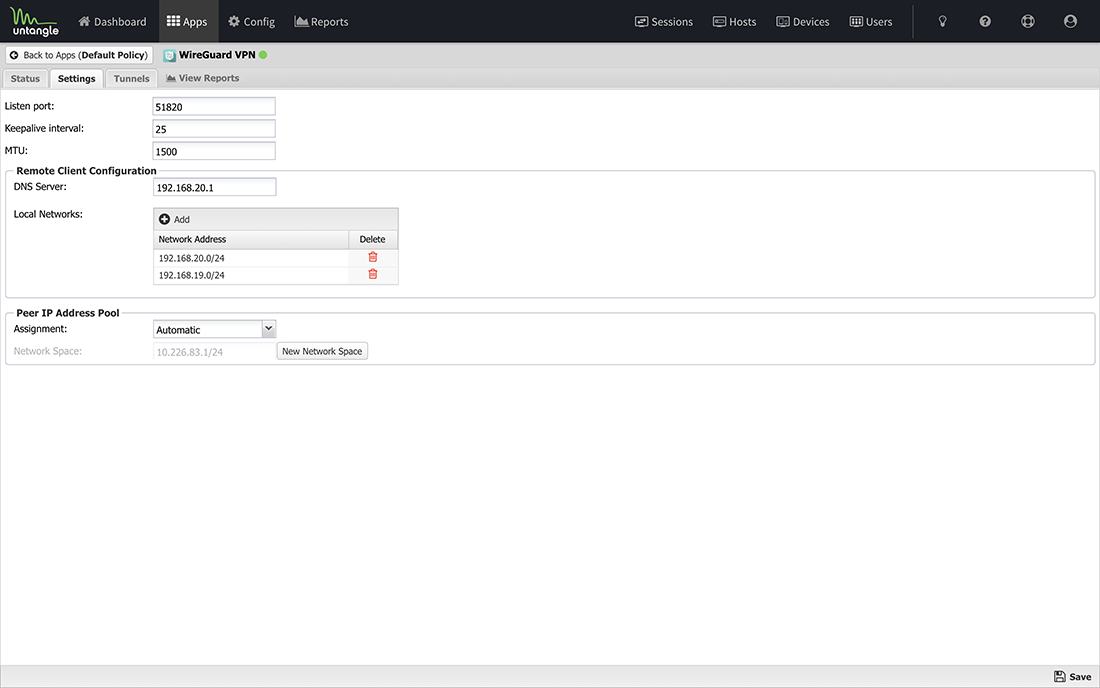This screenshot has height=688, width=1100.
Task: Click the green WireGuard status indicator
Action: click(263, 55)
